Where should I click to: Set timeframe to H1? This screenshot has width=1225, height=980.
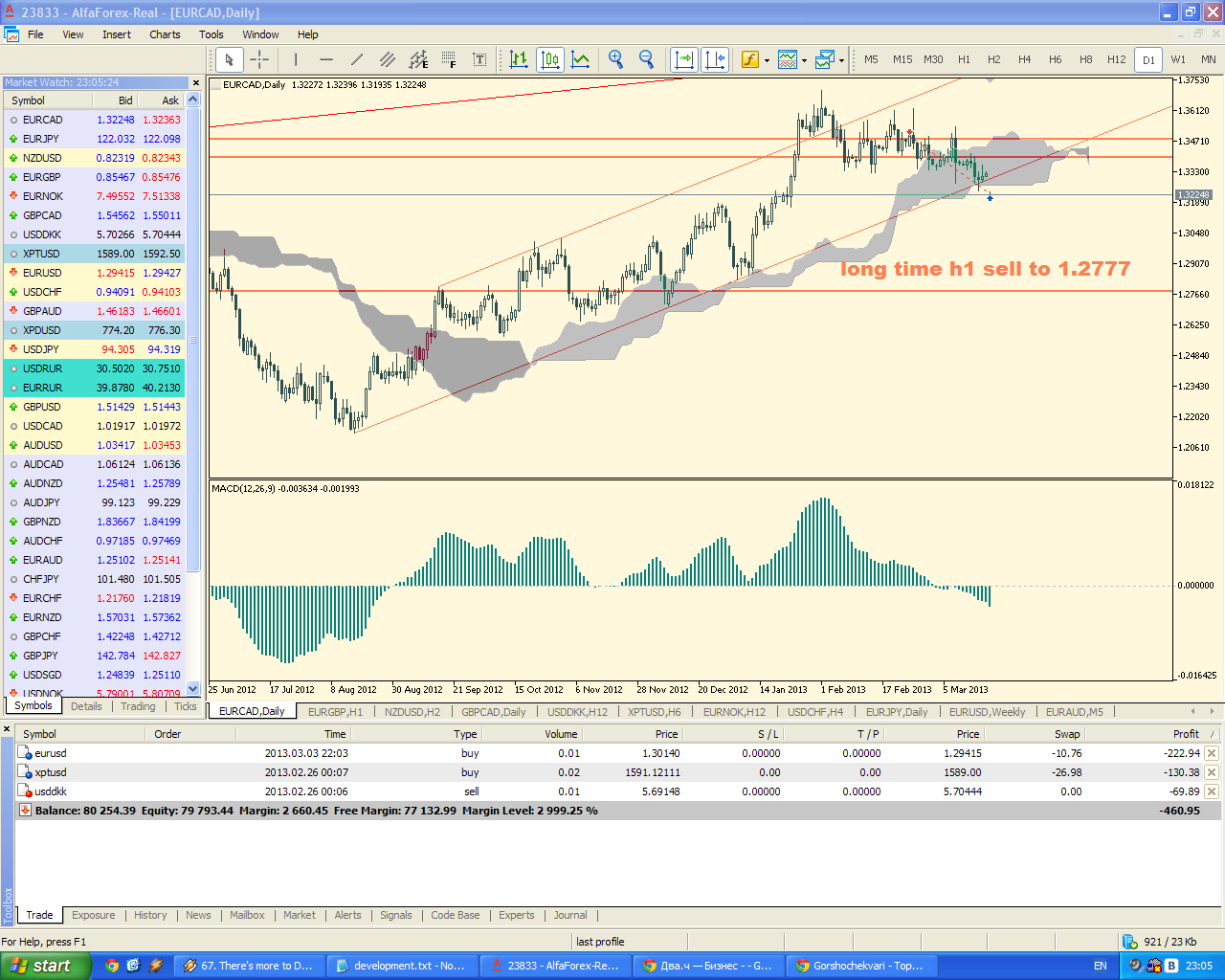click(x=964, y=59)
